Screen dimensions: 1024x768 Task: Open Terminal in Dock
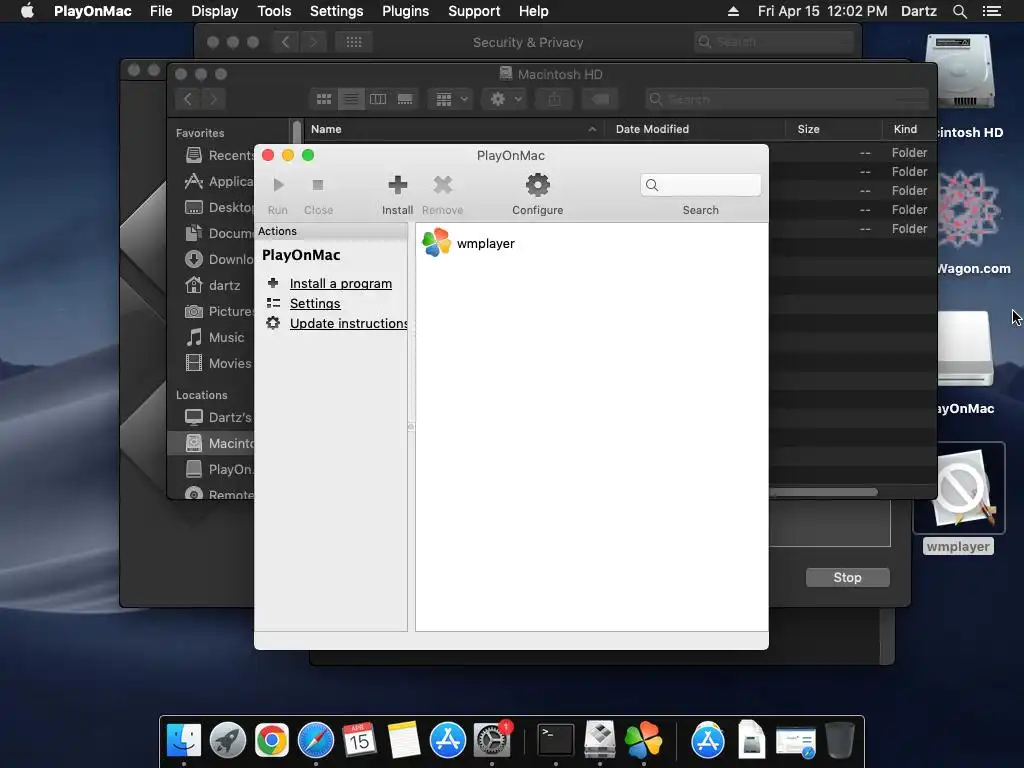point(556,740)
